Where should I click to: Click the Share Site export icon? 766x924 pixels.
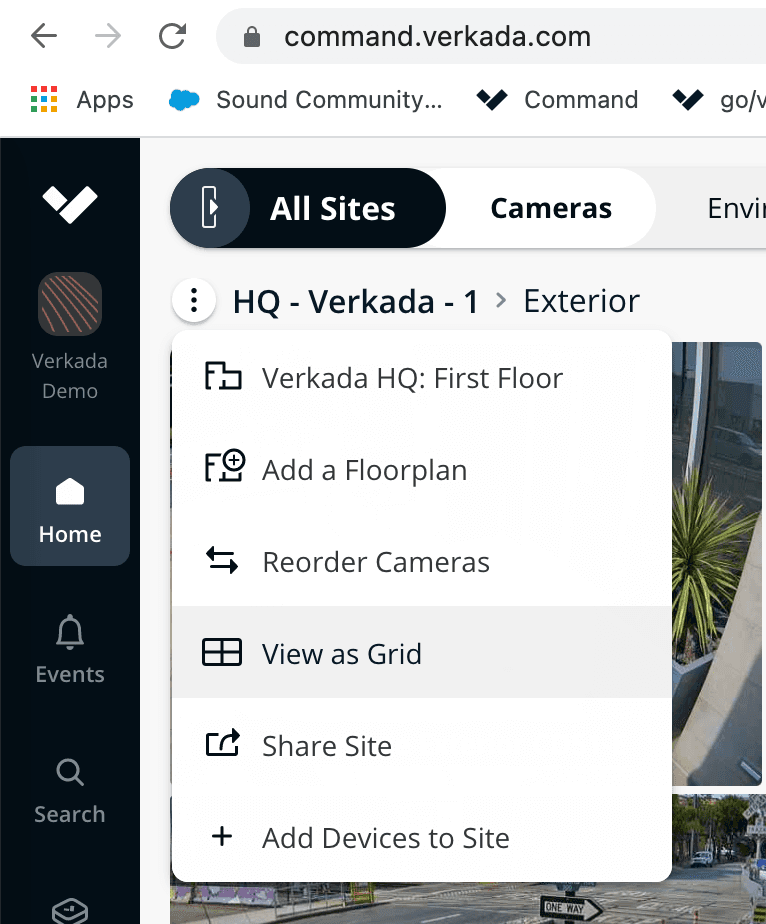[224, 744]
